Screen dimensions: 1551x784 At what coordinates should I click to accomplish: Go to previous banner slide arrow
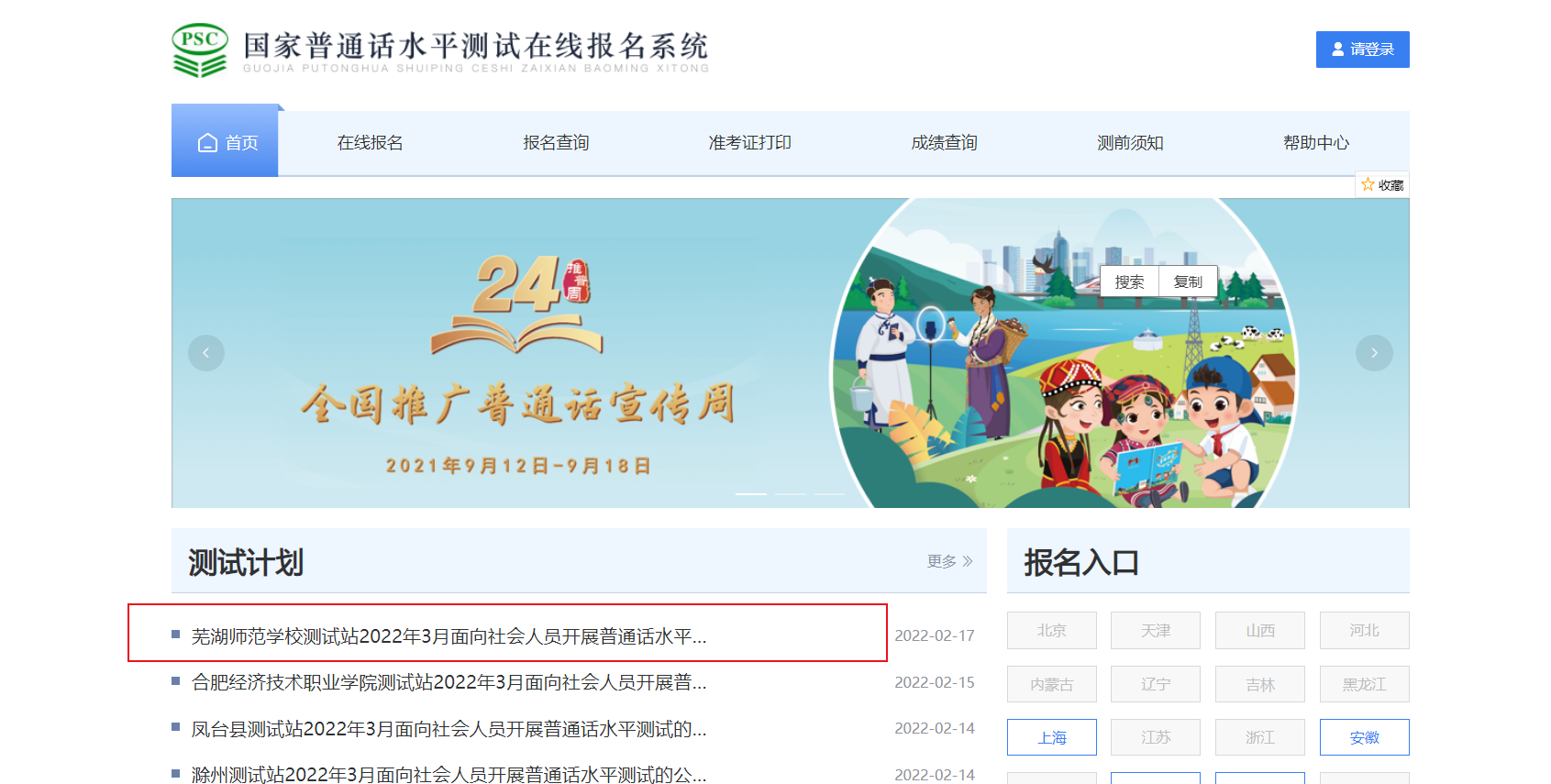coord(206,353)
